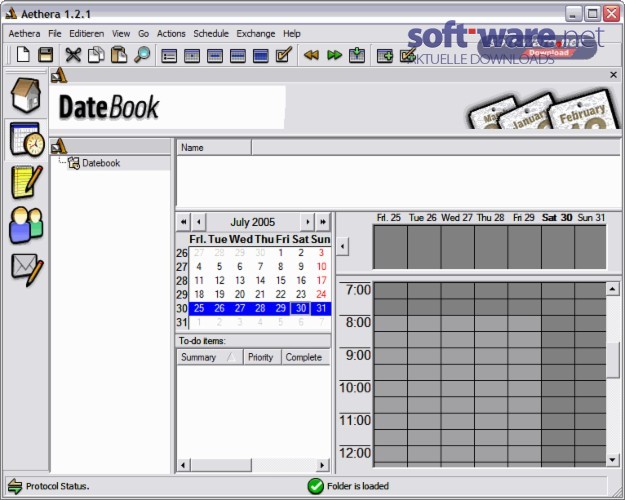
Task: Open the Help menu
Action: (292, 34)
